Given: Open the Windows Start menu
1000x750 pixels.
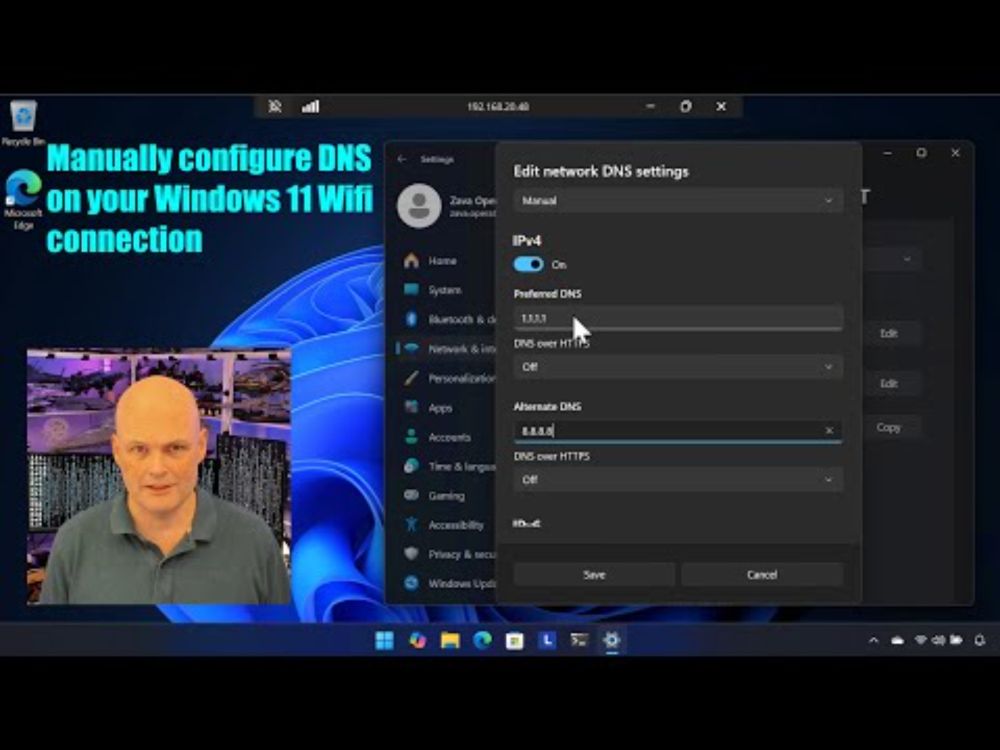Looking at the screenshot, I should (x=385, y=640).
